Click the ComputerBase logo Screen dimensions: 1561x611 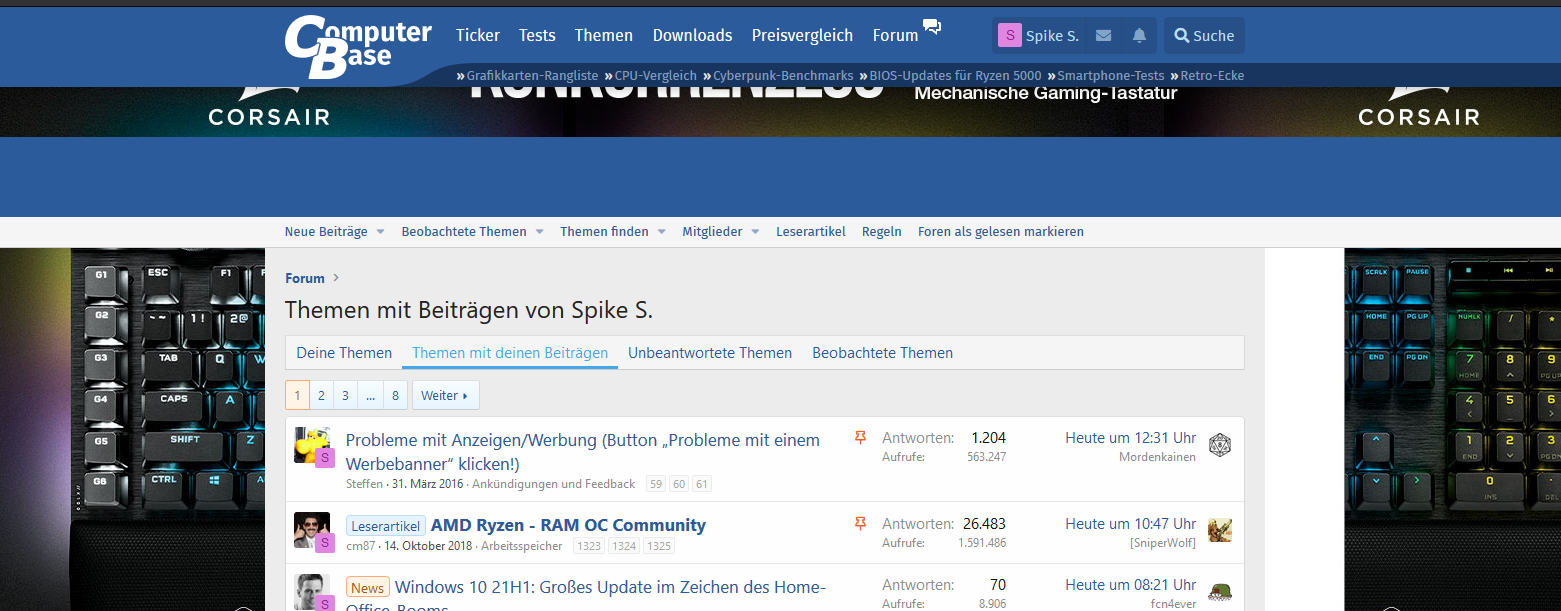(x=358, y=46)
